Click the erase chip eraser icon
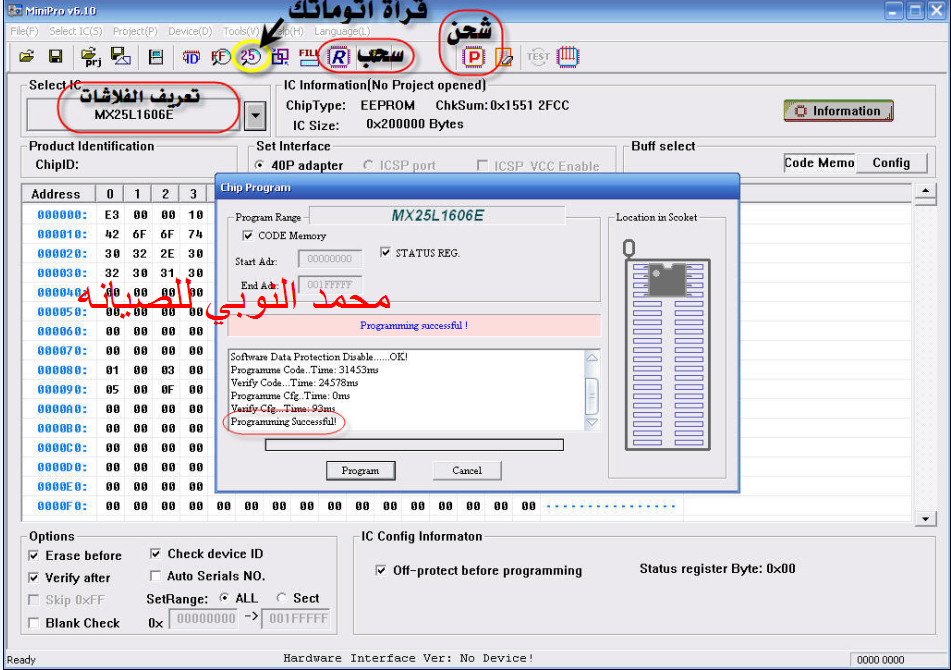The image size is (951, 670). [504, 57]
